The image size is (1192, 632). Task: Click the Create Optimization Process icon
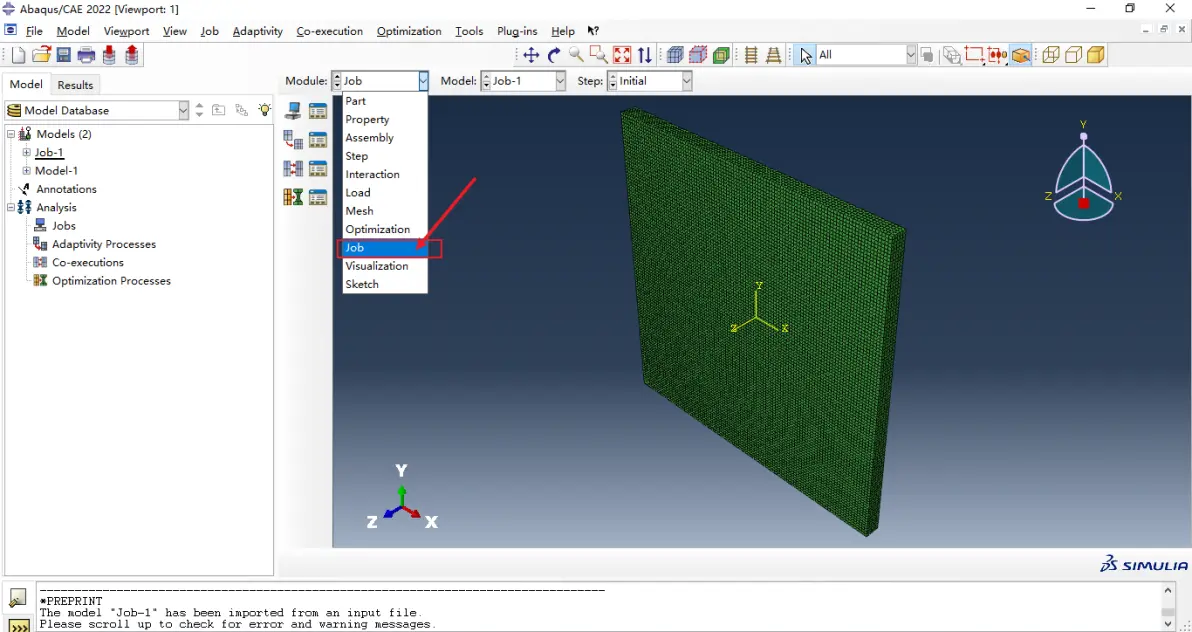coord(293,197)
